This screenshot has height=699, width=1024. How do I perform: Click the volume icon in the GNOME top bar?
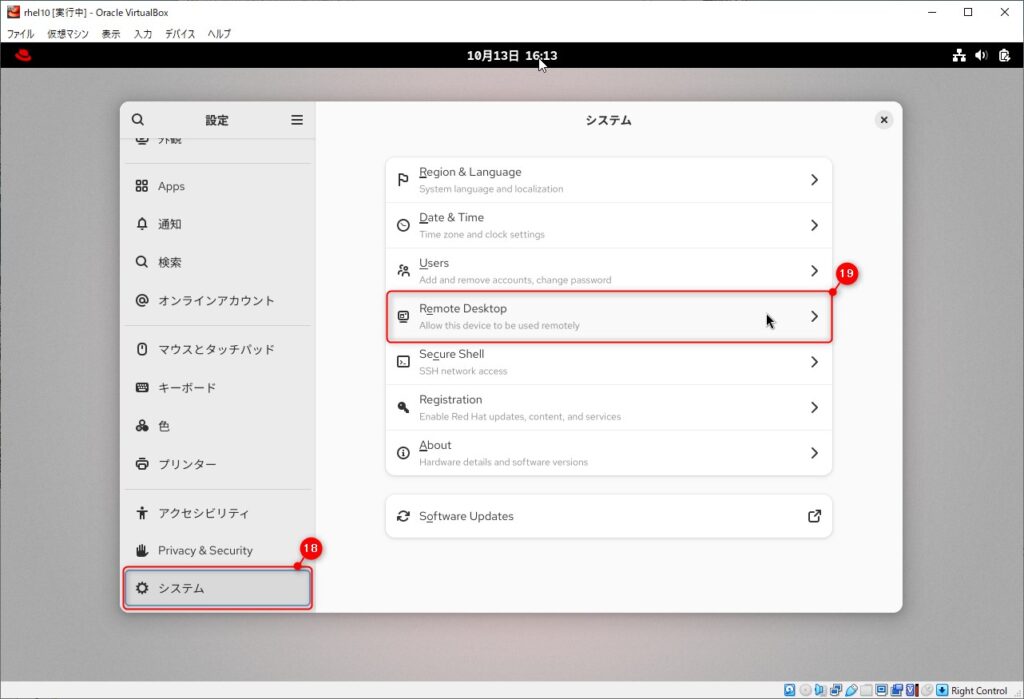point(980,56)
